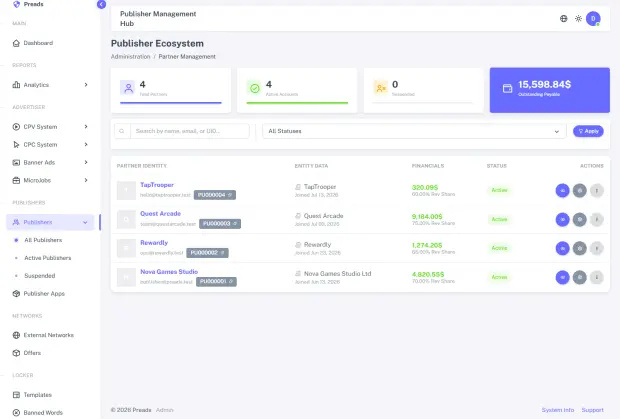Open the more options button for Quest Arcade
Screen dimensions: 620x419
(597, 219)
